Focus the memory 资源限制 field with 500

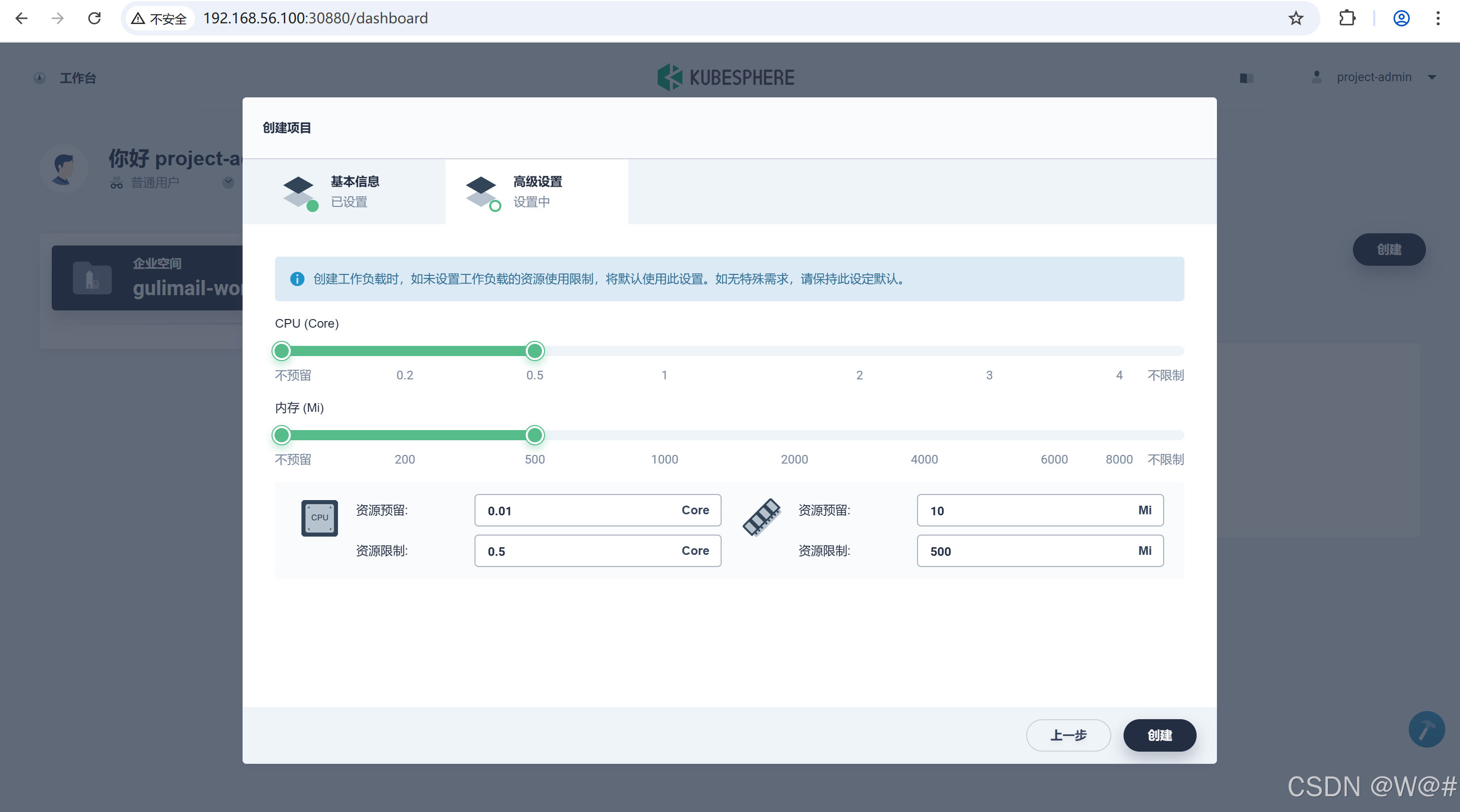point(1040,551)
